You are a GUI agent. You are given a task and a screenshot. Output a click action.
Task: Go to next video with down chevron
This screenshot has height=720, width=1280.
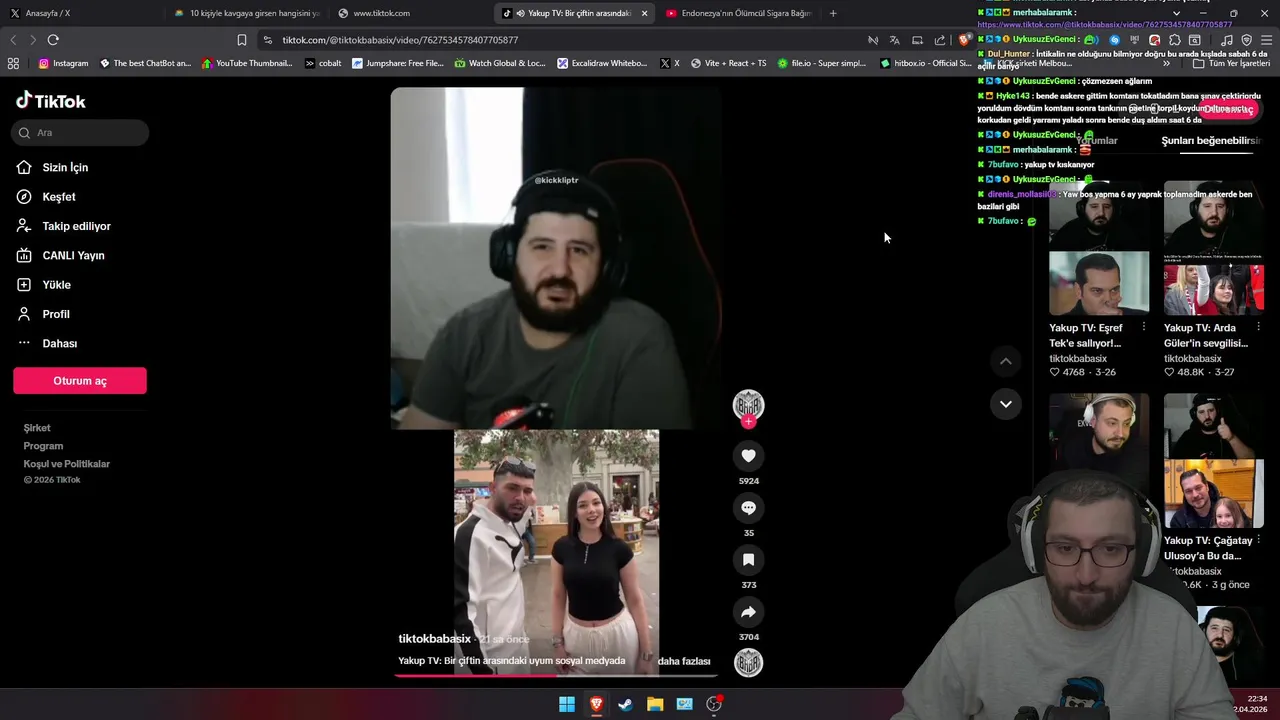point(1006,404)
